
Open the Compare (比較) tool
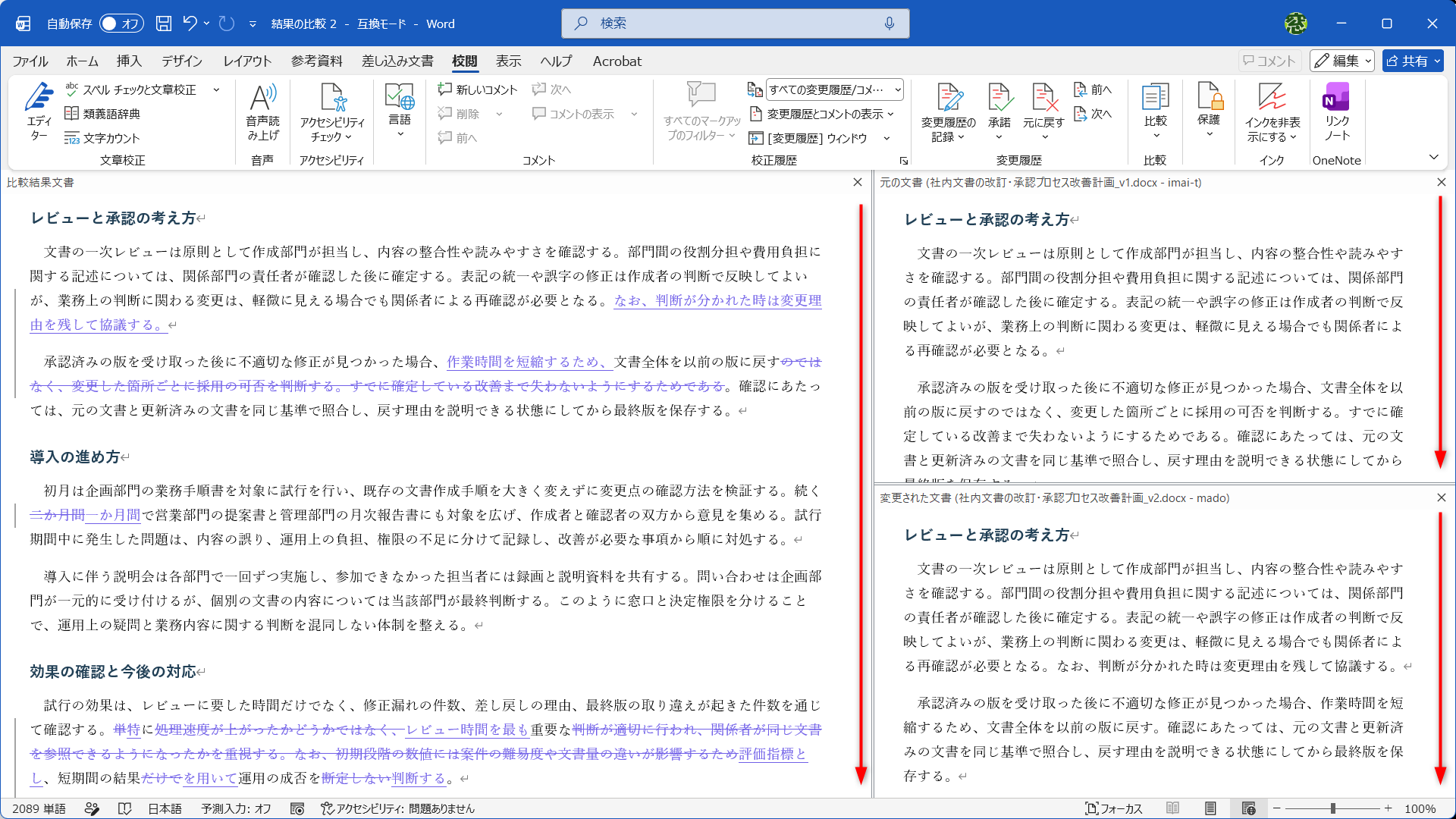point(1156,111)
